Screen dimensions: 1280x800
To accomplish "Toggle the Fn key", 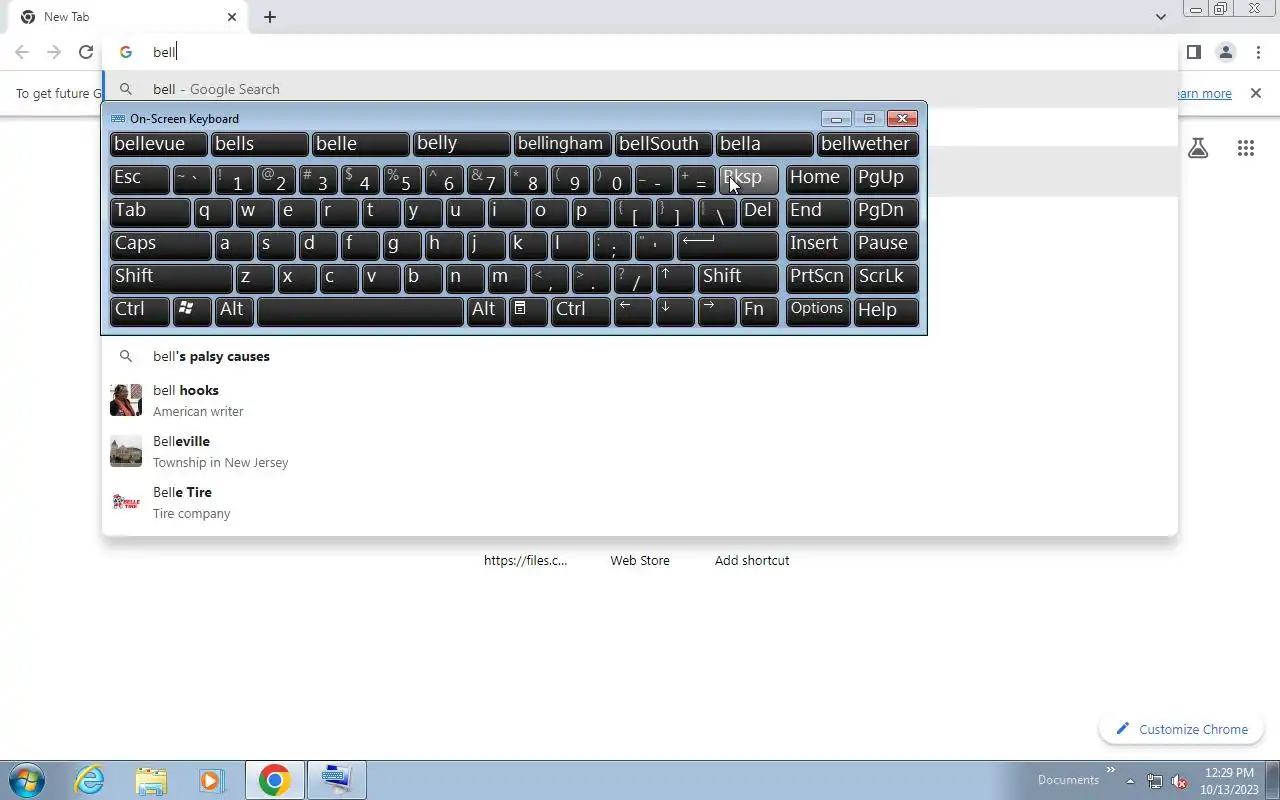I will coord(759,311).
